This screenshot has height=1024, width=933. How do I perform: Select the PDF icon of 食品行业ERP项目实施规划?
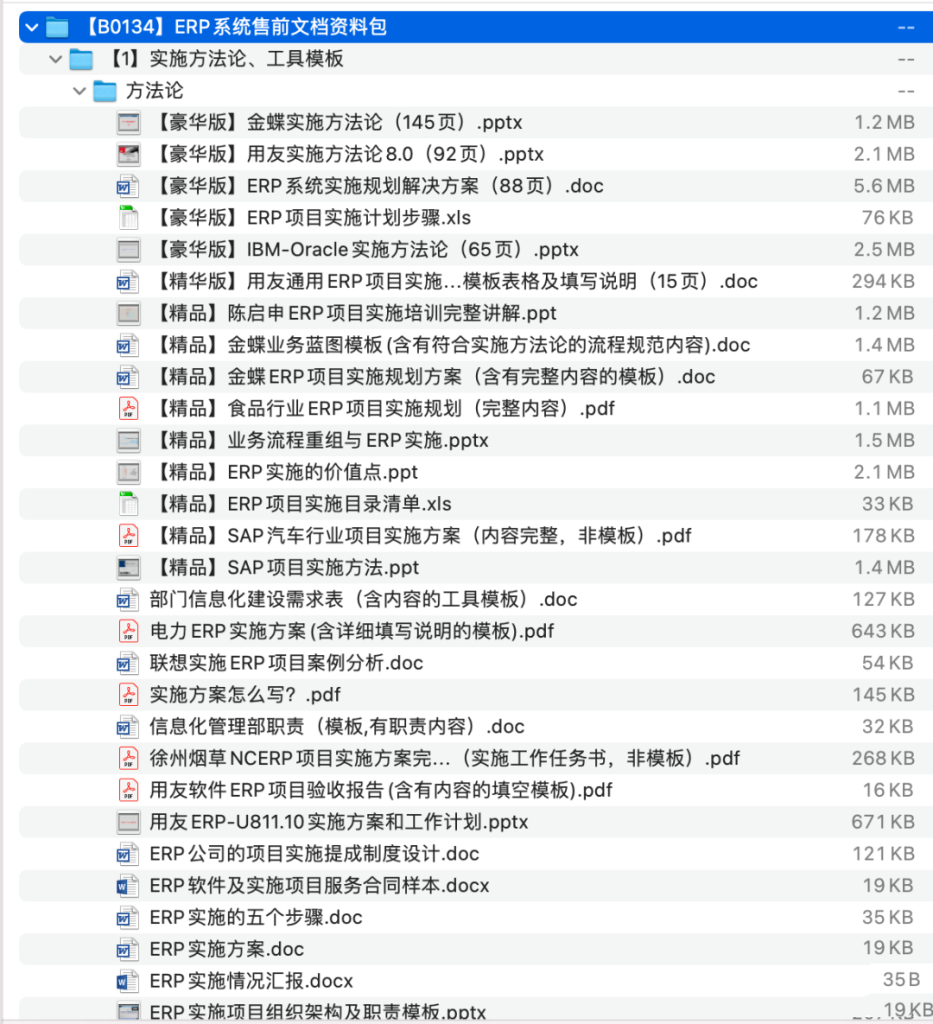(x=128, y=408)
